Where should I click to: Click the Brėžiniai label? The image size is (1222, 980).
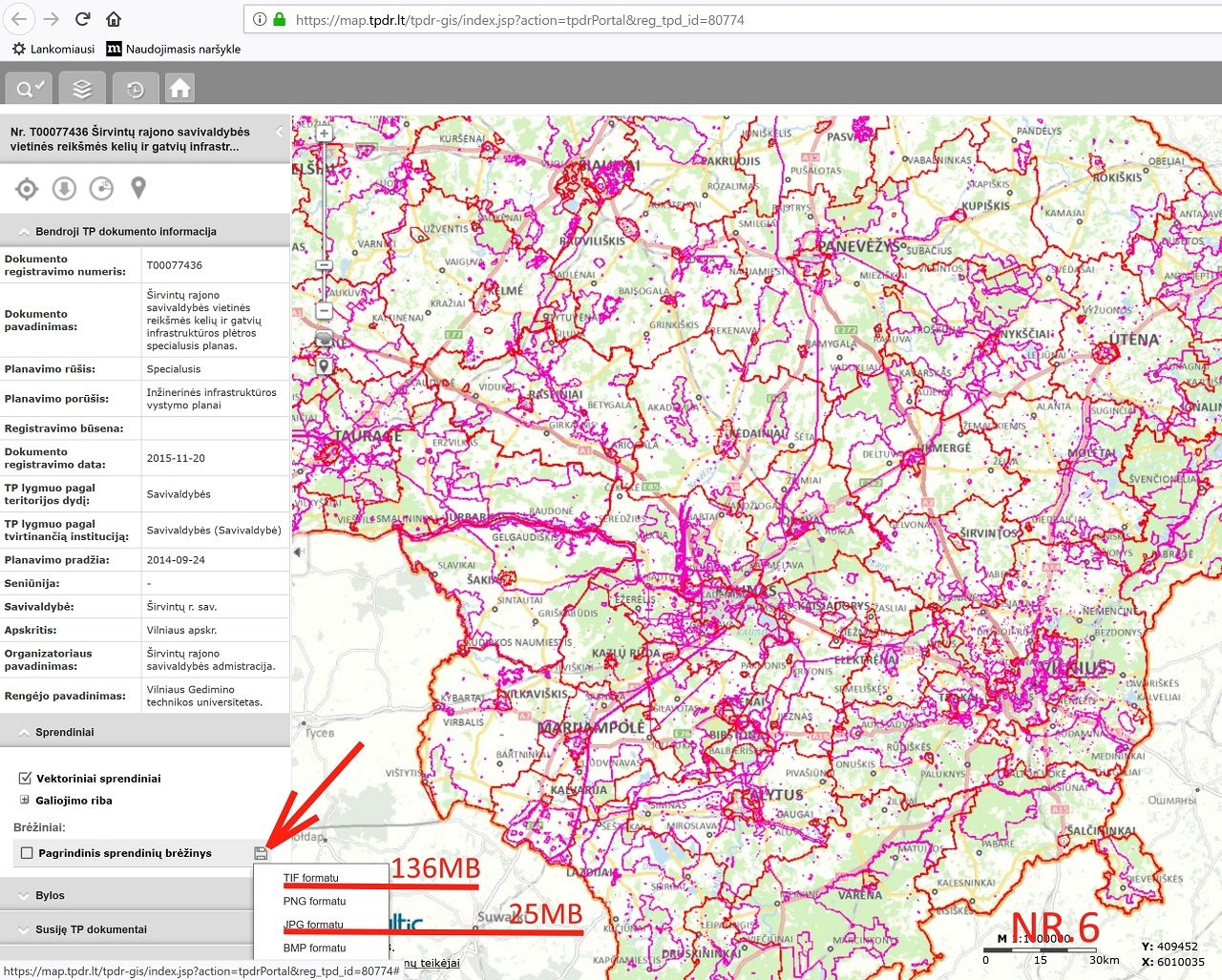tap(40, 827)
